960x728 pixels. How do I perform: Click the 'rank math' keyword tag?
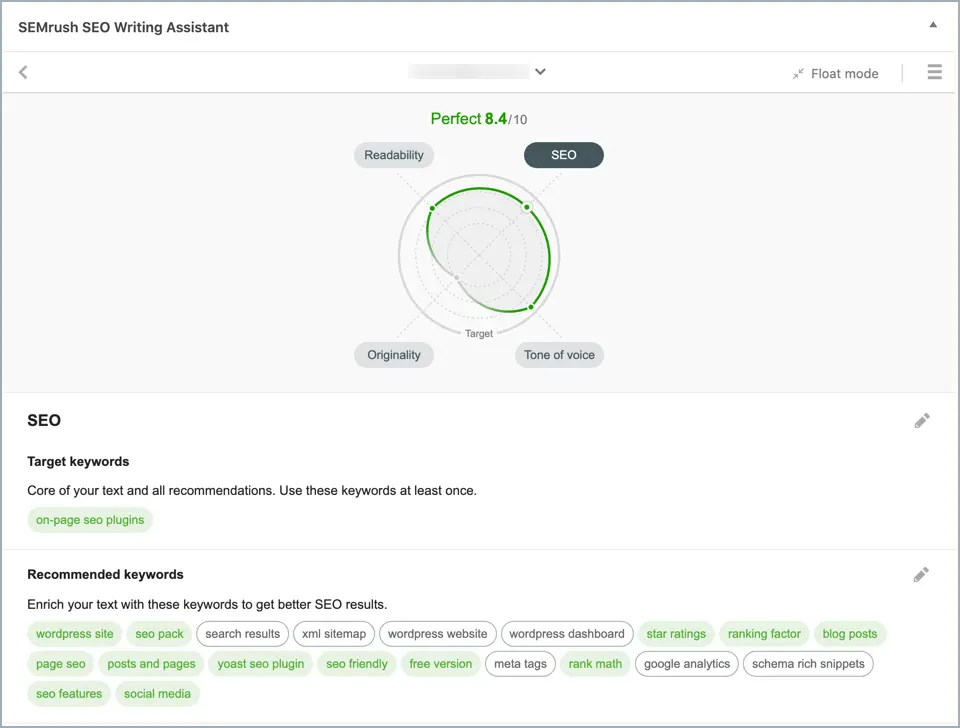click(x=595, y=664)
